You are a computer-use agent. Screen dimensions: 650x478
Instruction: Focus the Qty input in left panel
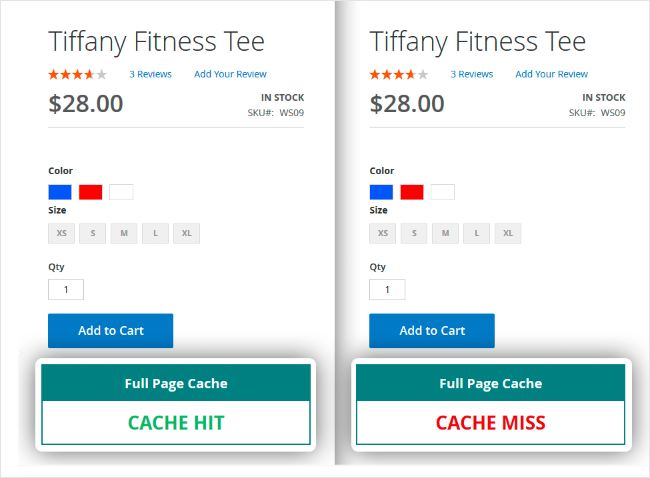66,290
